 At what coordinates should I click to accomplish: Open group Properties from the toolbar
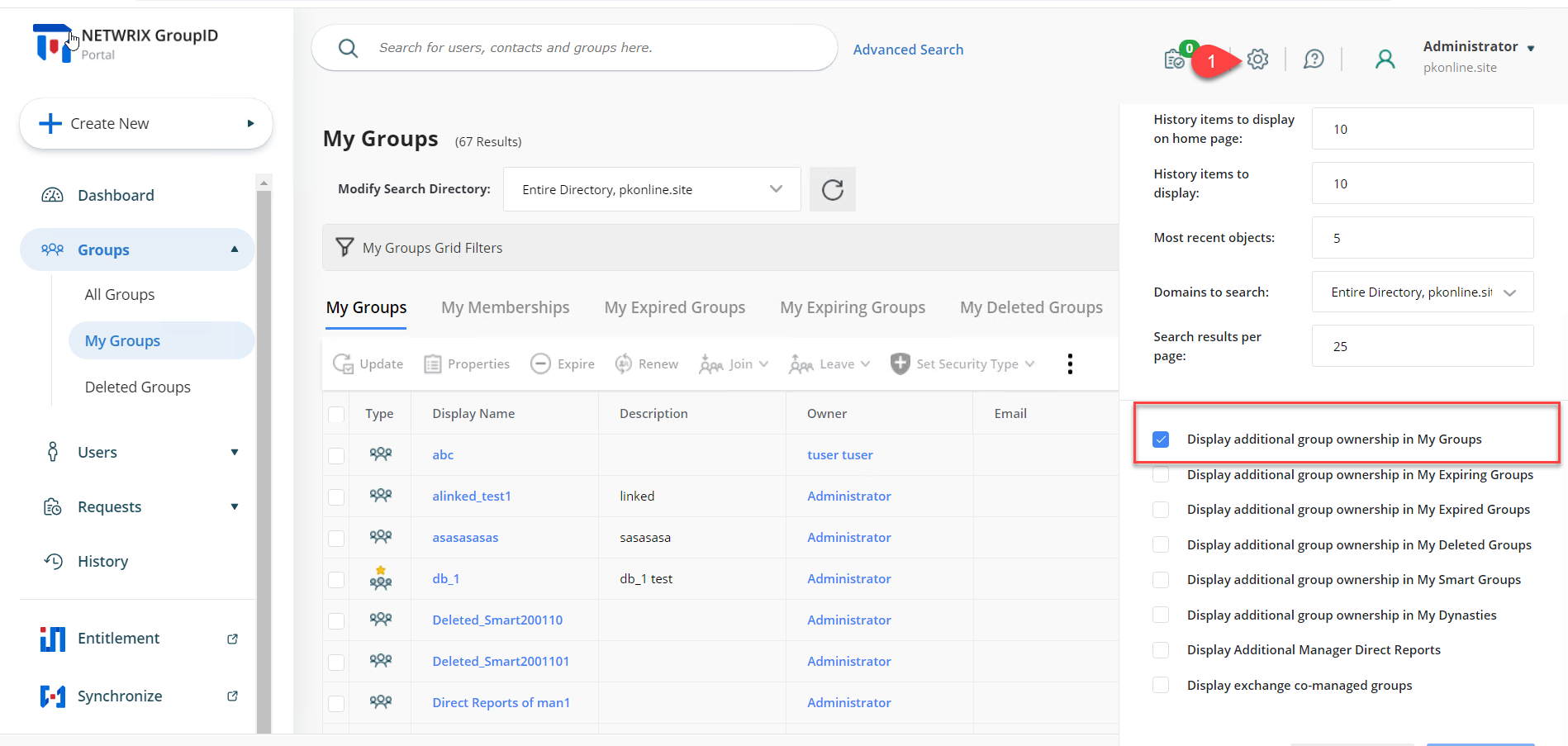(433, 363)
